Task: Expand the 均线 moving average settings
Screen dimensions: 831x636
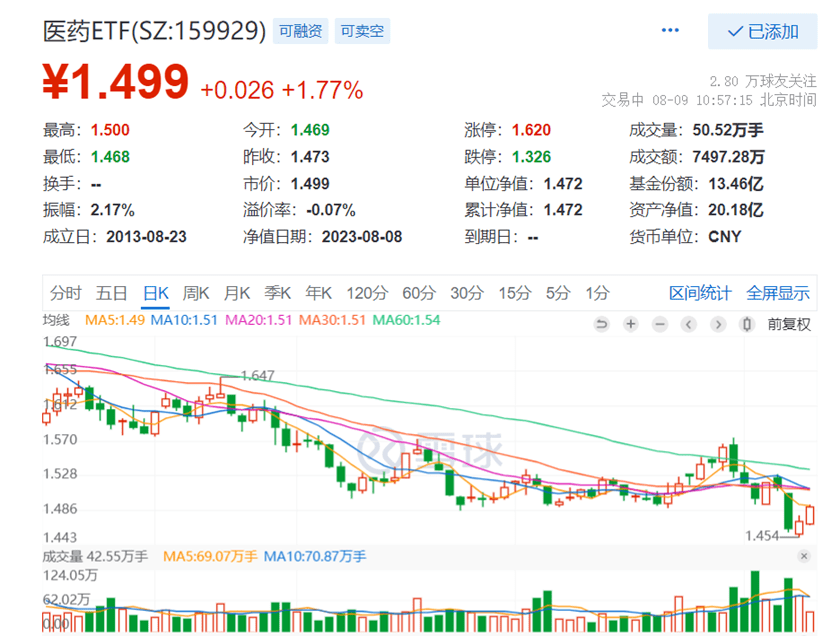Action: [x=56, y=320]
